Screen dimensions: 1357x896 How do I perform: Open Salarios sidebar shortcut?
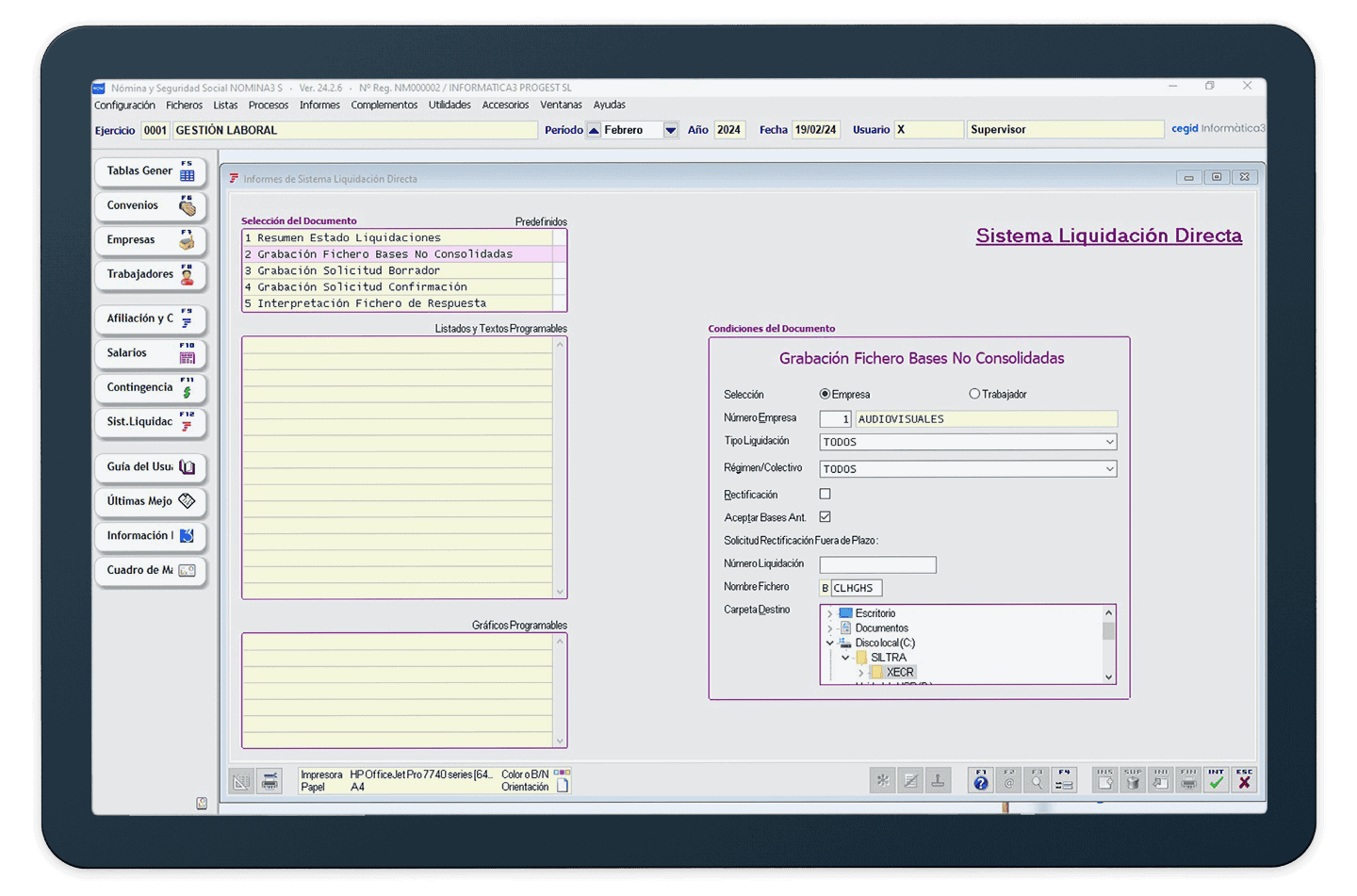[x=150, y=353]
